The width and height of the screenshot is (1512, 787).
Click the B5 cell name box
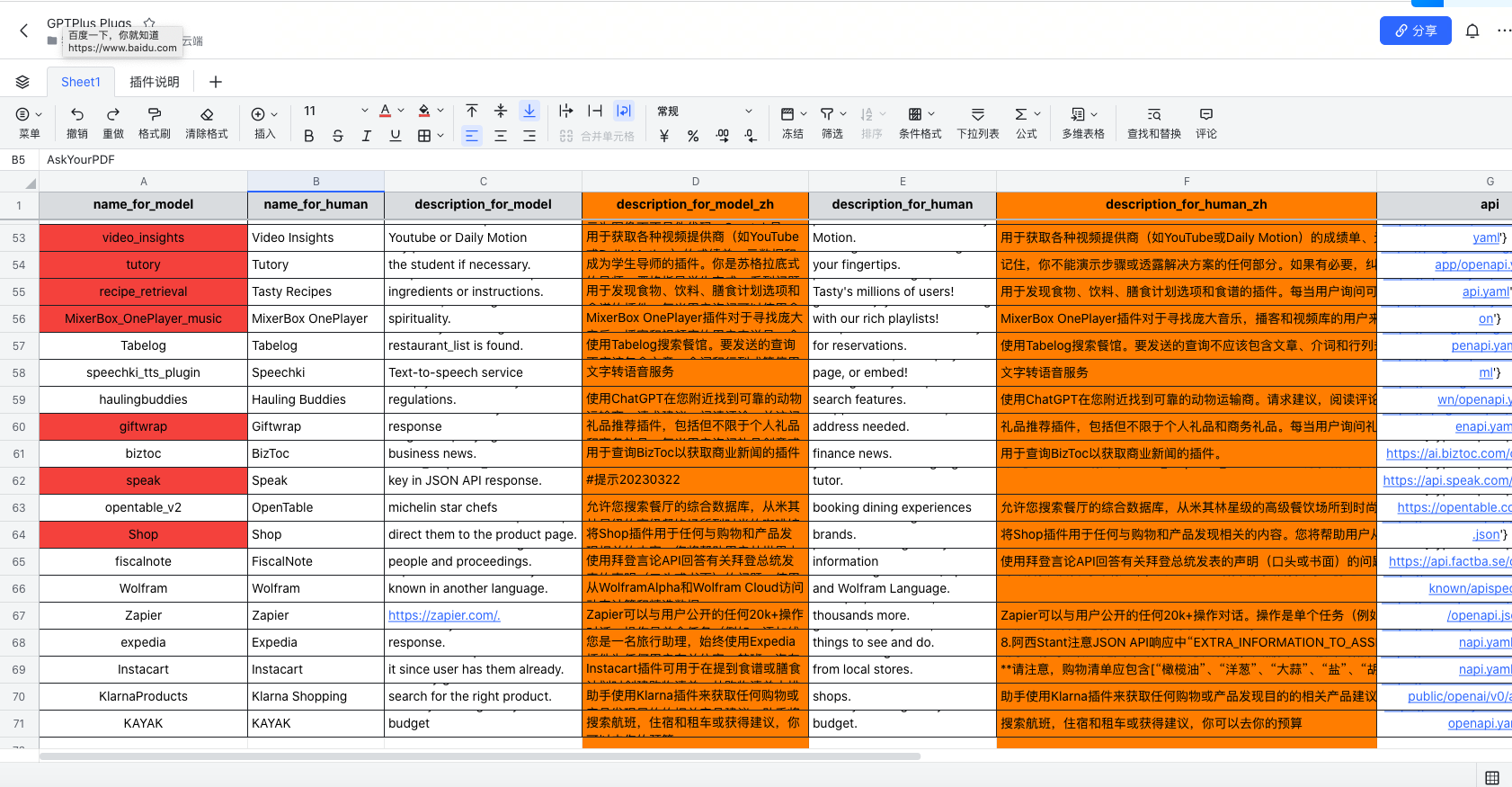point(19,159)
